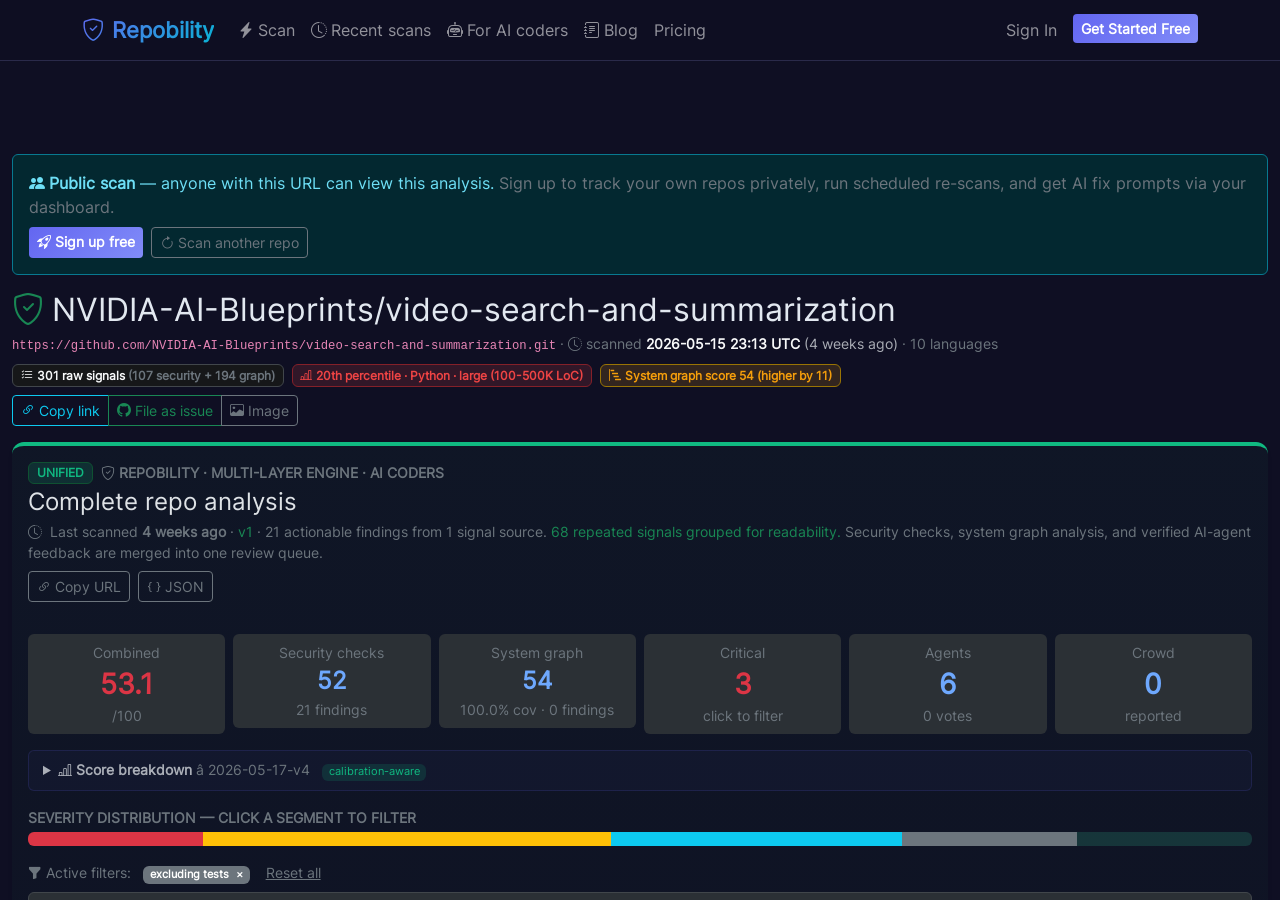Viewport: 1280px width, 900px height.
Task: Click the 'Complete repo analysis' heading
Action: pyautogui.click(x=162, y=501)
